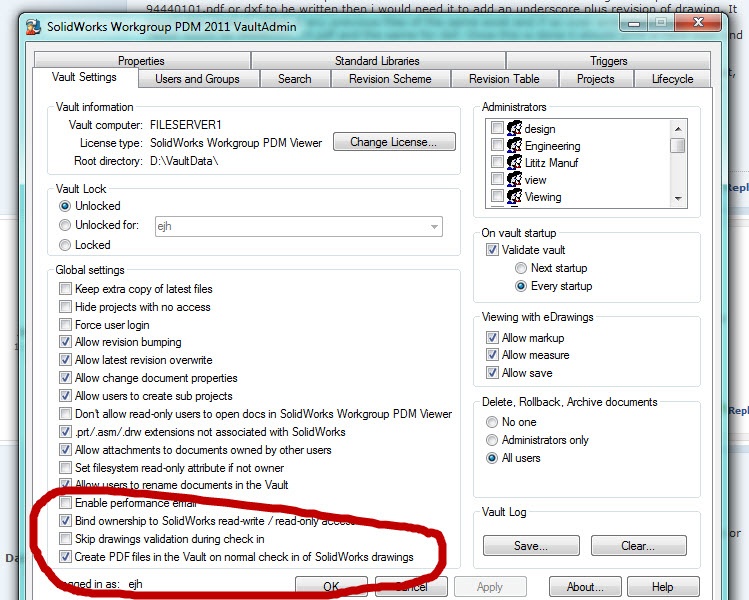This screenshot has height=600, width=749.
Task: Click the About button
Action: pyautogui.click(x=585, y=586)
